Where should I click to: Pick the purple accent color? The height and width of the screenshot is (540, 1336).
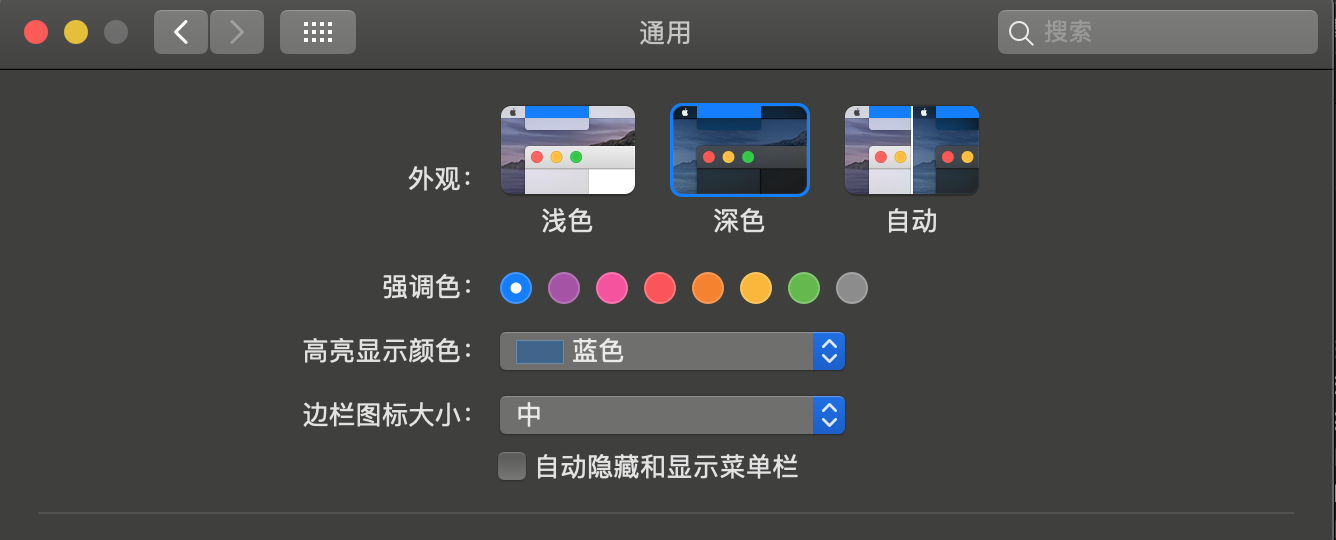coord(564,288)
